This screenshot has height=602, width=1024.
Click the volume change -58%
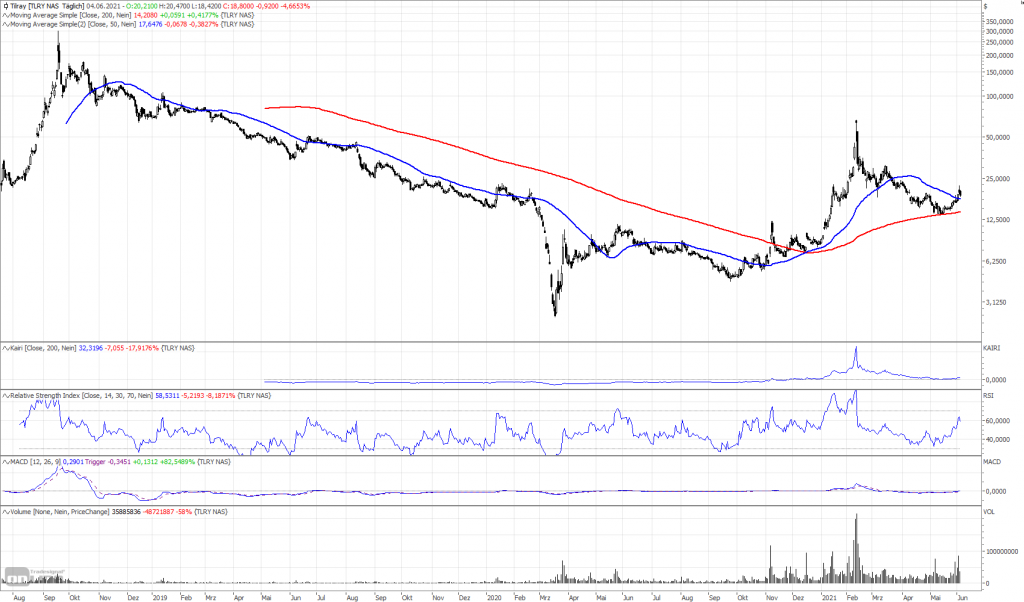pyautogui.click(x=184, y=512)
